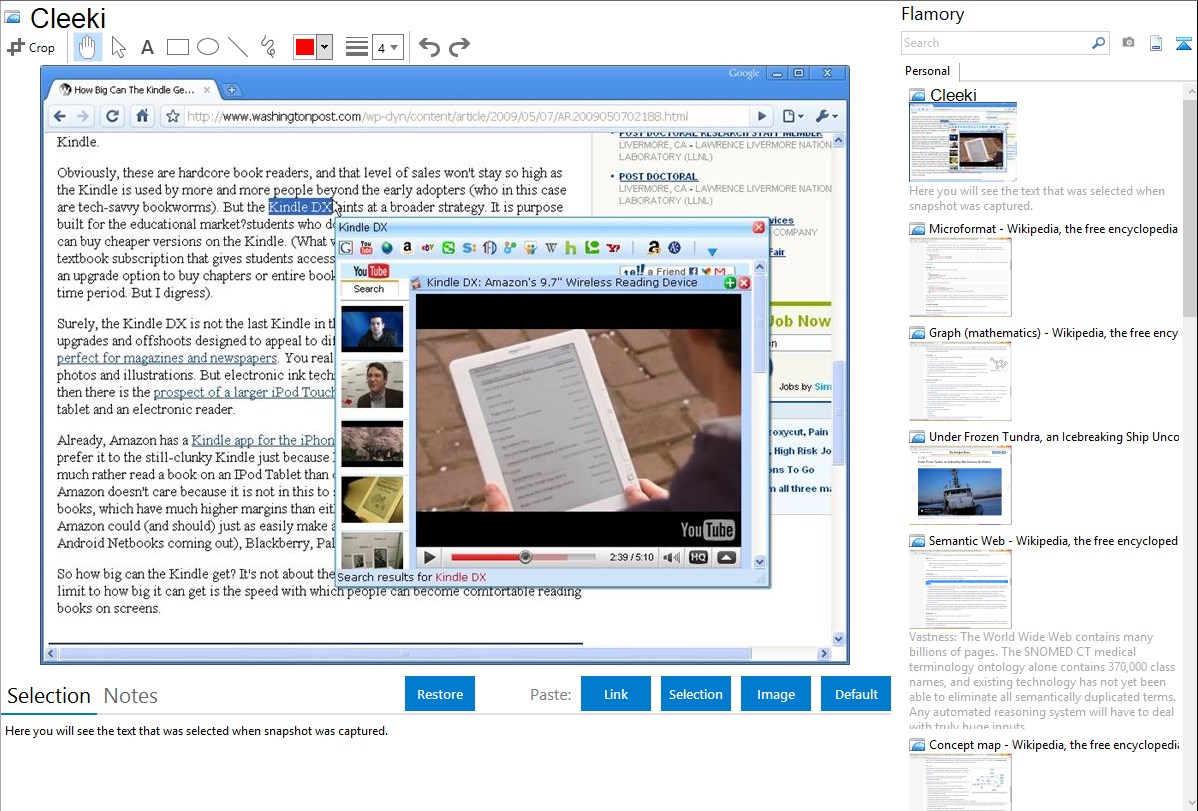The width and height of the screenshot is (1198, 811).
Task: Click the Link paste button
Action: (x=616, y=694)
